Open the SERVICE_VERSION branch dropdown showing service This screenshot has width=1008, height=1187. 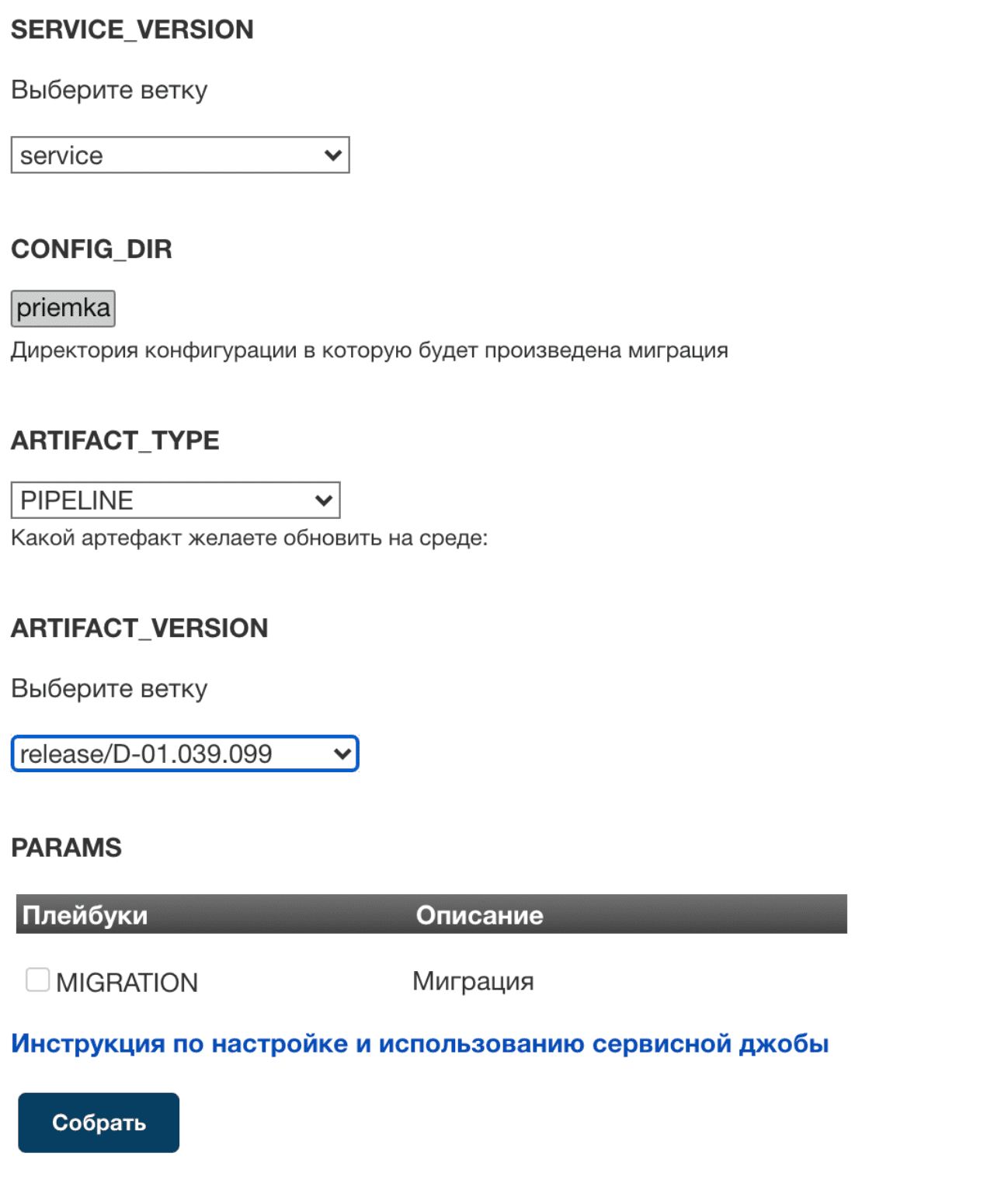click(x=179, y=155)
